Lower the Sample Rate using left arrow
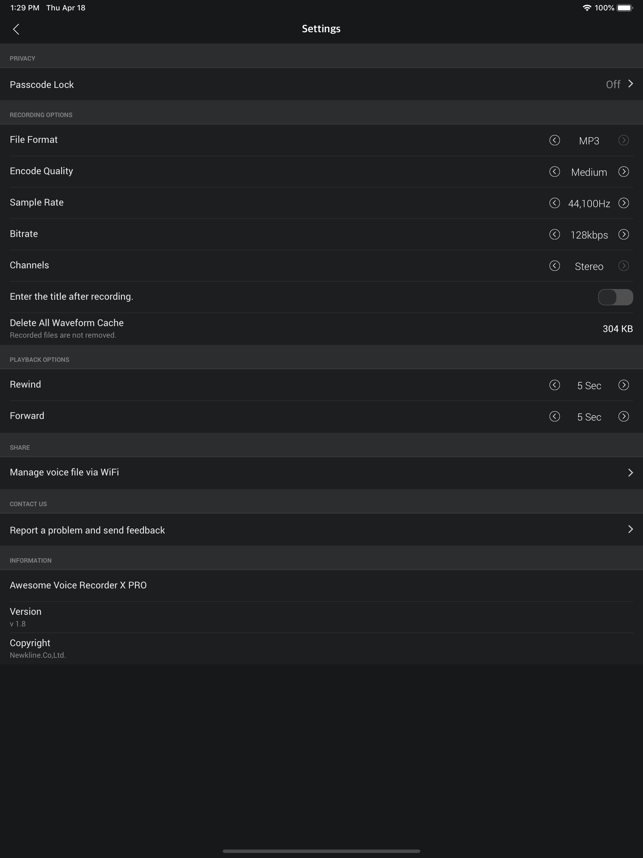 coord(554,203)
